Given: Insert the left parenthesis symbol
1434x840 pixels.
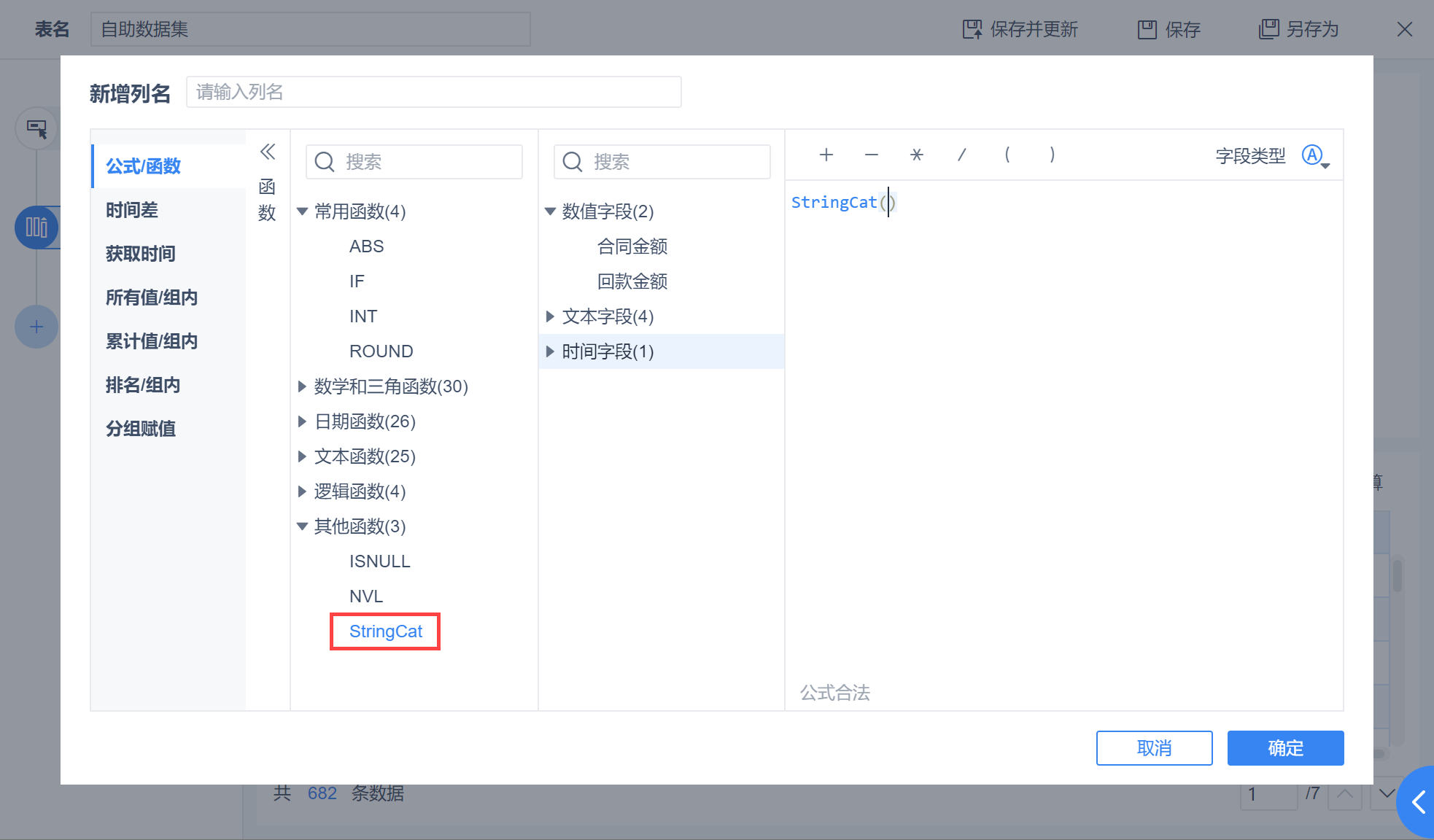Looking at the screenshot, I should (1007, 155).
